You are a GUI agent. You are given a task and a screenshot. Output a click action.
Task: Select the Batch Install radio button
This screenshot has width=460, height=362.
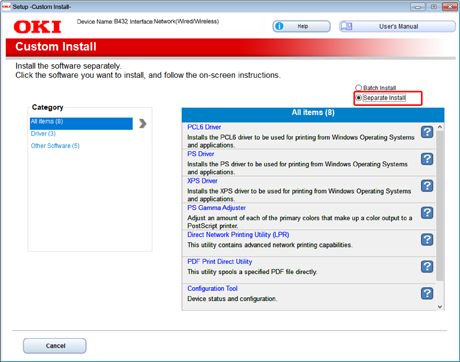358,88
